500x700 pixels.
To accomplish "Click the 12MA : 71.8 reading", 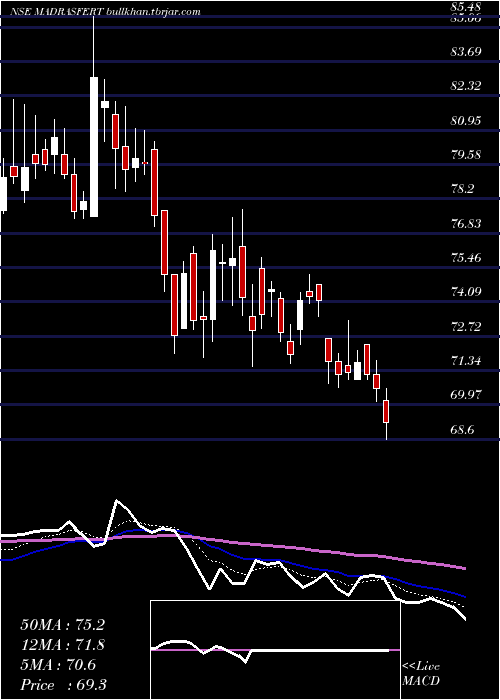I will (x=63, y=645).
